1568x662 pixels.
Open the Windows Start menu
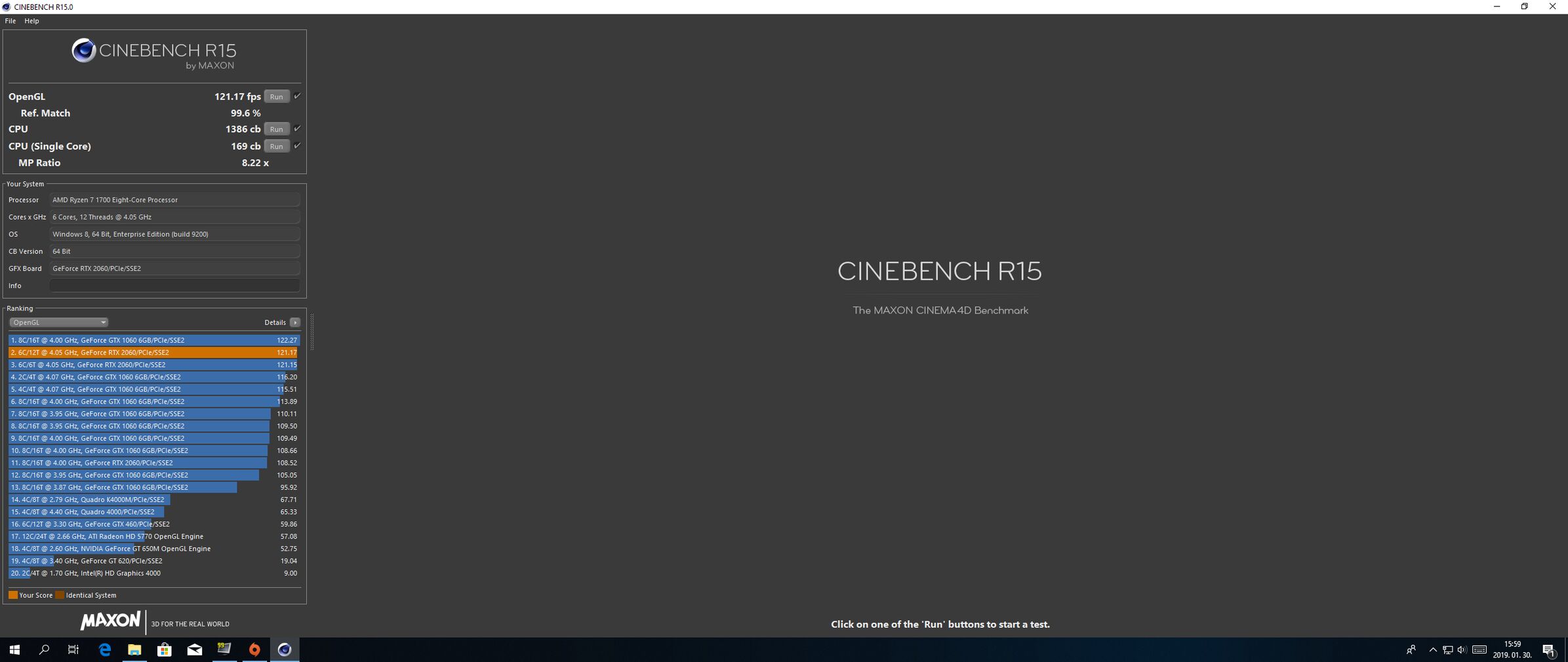click(14, 650)
